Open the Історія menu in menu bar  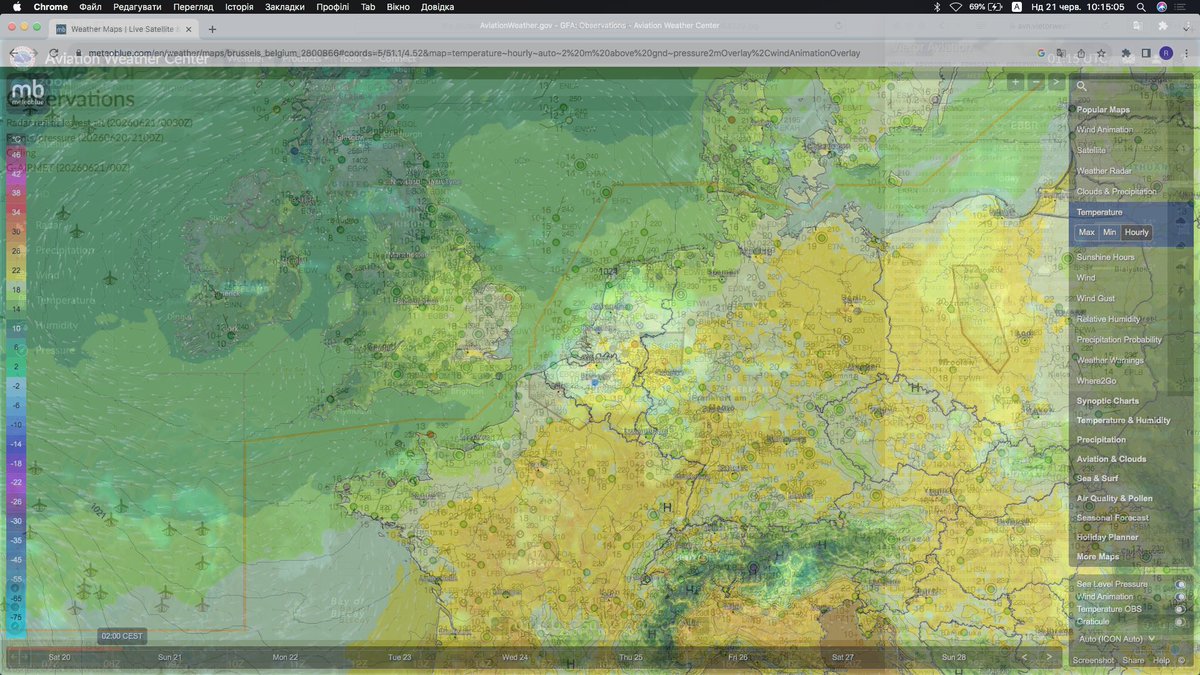pos(239,7)
